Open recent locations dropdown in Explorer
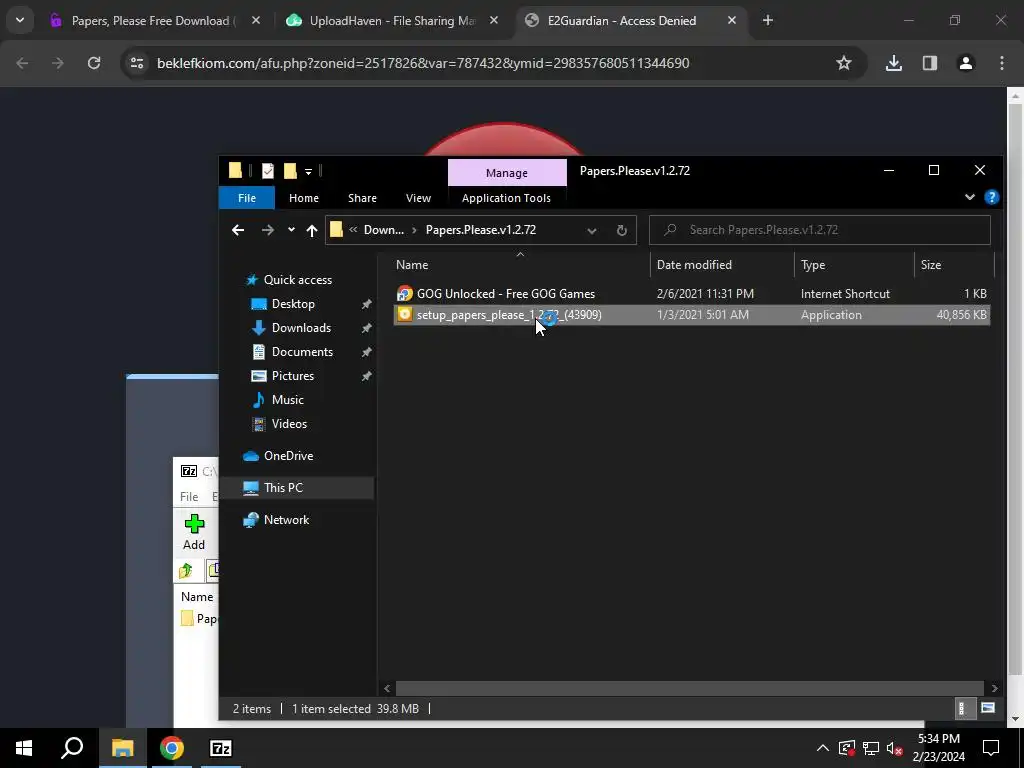The image size is (1024, 768). click(x=291, y=230)
